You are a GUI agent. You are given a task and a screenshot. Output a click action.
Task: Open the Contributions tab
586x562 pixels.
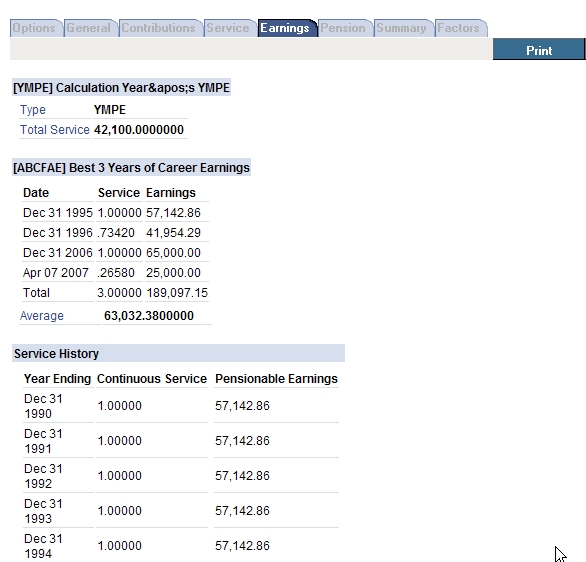(160, 28)
